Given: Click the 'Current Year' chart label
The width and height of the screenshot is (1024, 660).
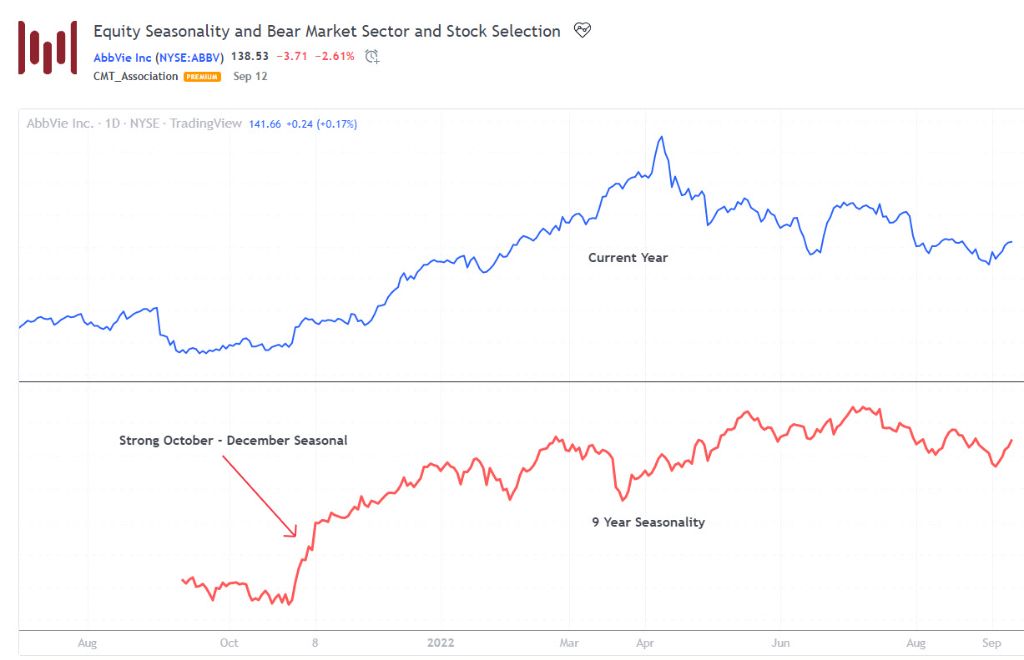Looking at the screenshot, I should 627,258.
